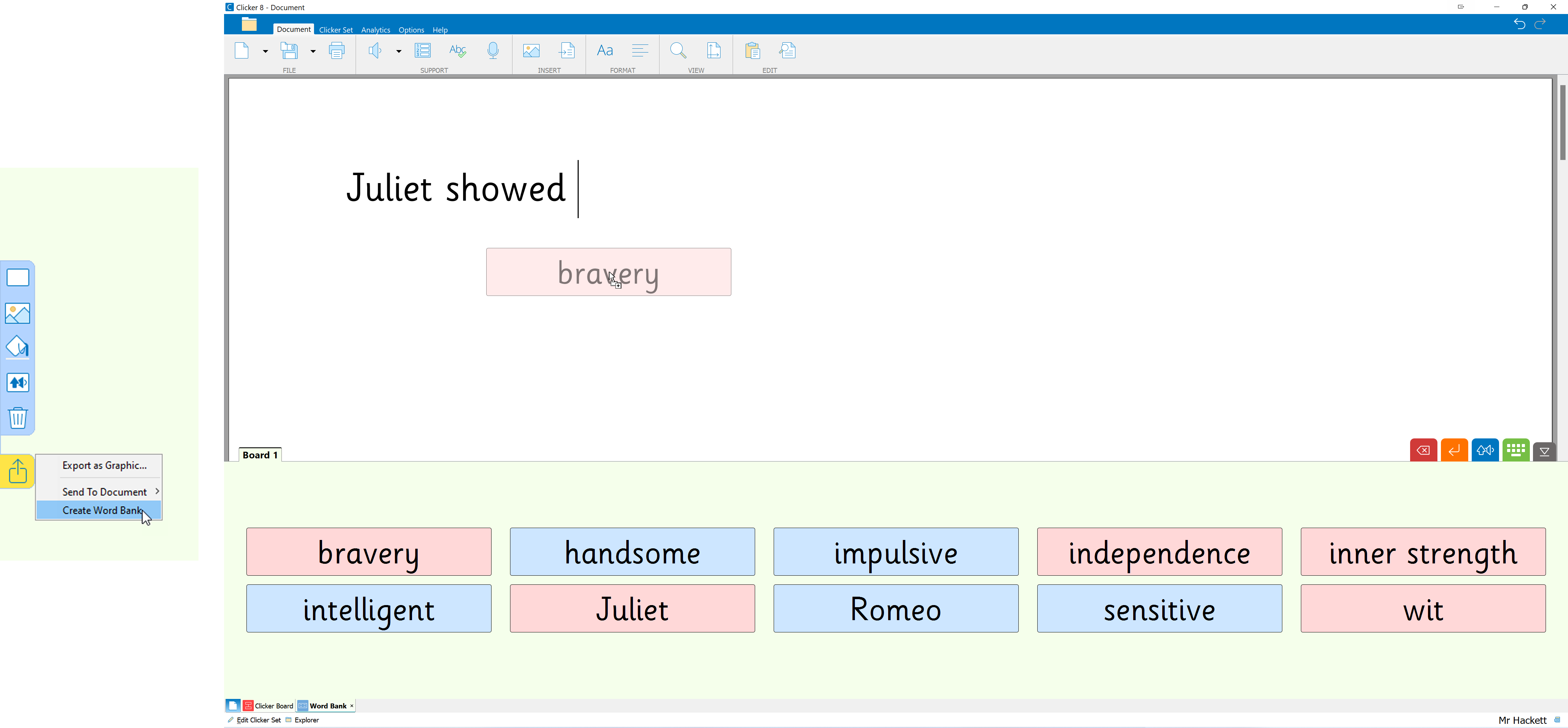Viewport: 1568px width, 728px height.
Task: Expand the save dropdown arrow
Action: (313, 51)
